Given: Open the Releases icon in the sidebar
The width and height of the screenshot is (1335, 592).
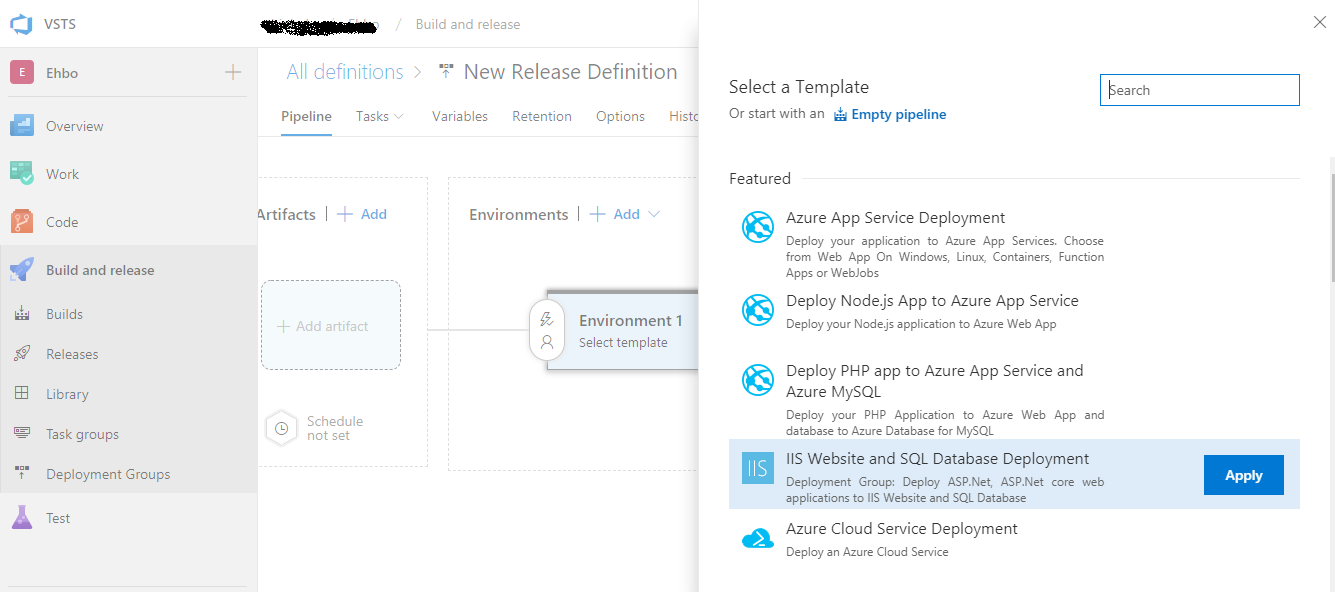Looking at the screenshot, I should (x=22, y=354).
